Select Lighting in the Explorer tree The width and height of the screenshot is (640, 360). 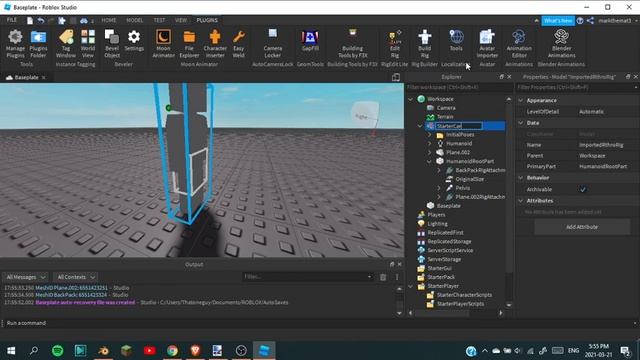tap(438, 224)
